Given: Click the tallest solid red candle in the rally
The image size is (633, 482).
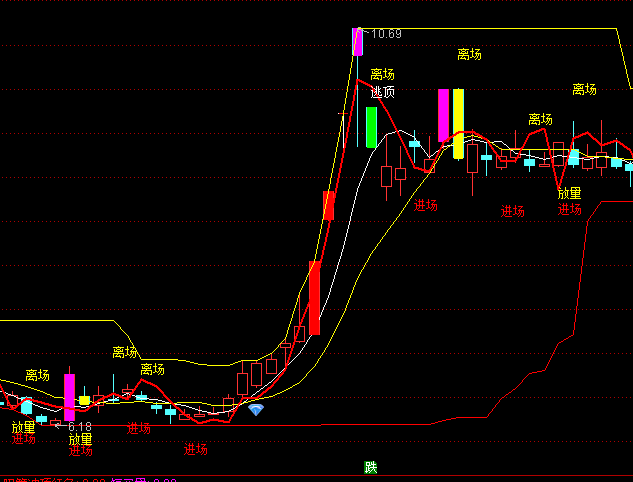Looking at the screenshot, I should click(314, 297).
